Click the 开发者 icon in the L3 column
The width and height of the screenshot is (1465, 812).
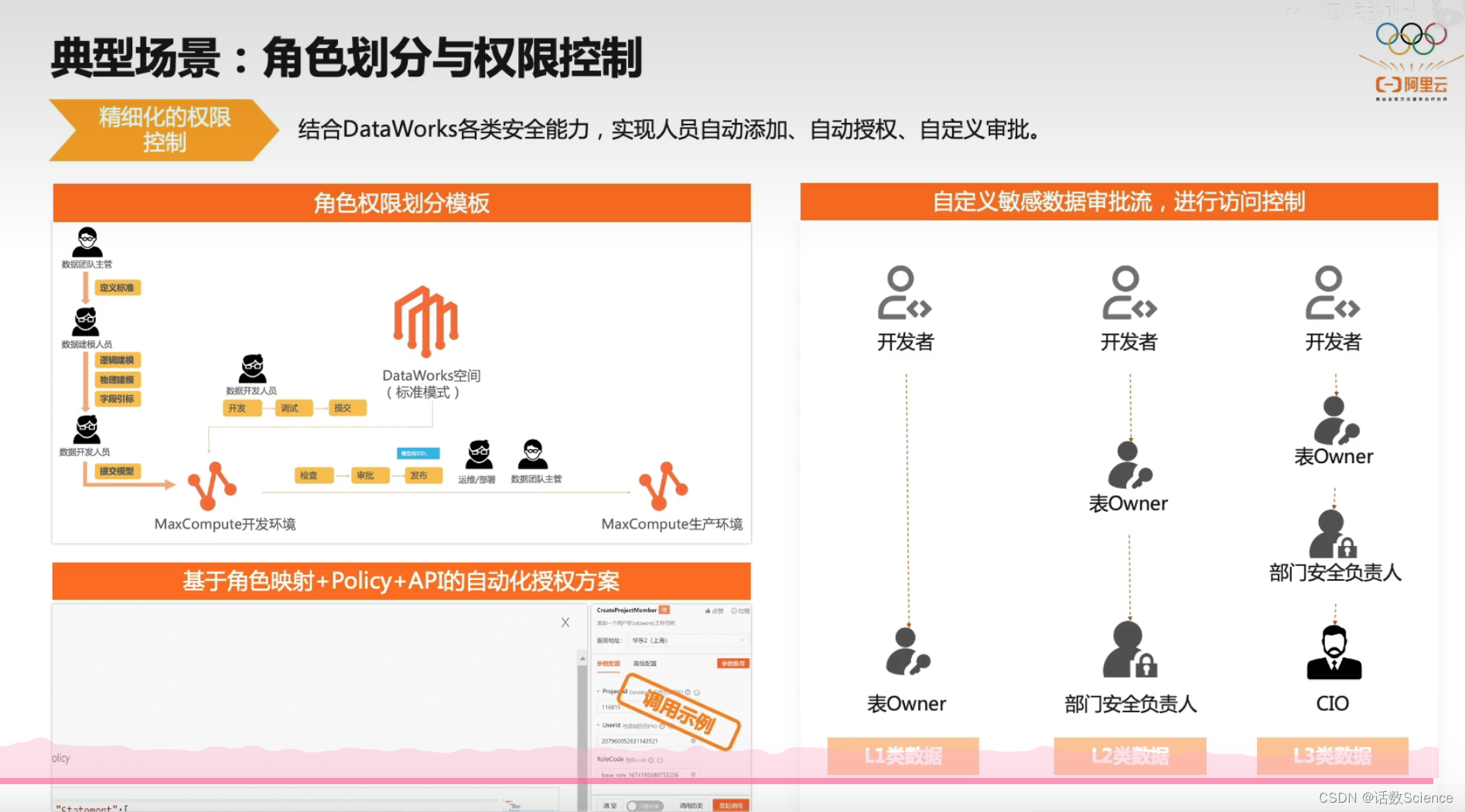pyautogui.click(x=1333, y=293)
